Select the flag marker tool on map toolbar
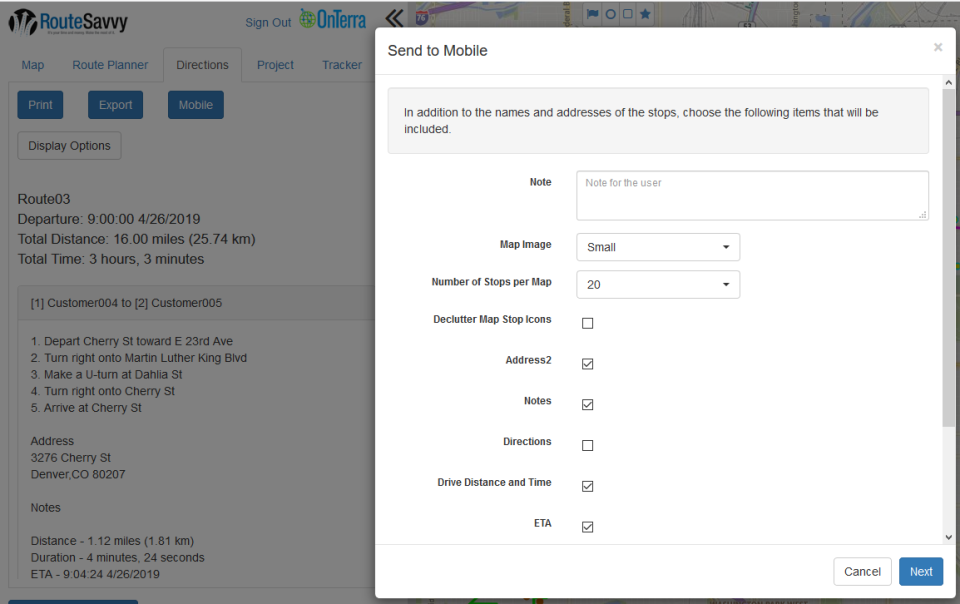 point(593,15)
